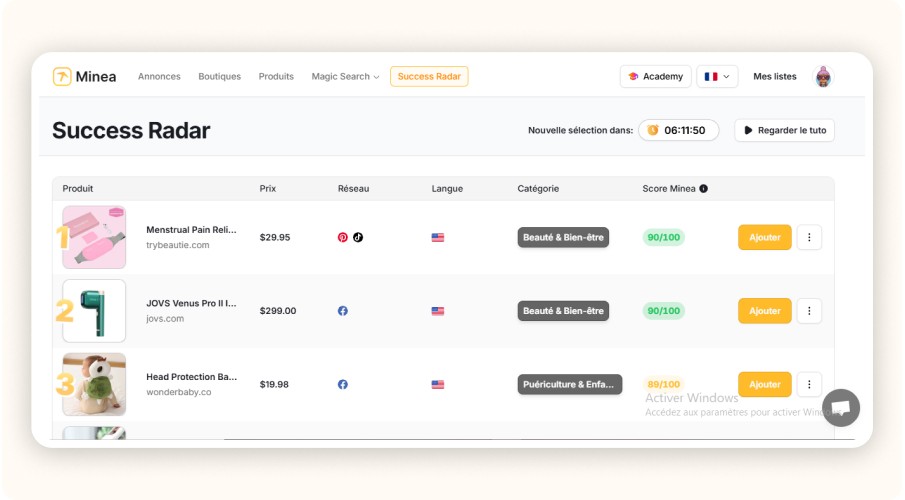905x500 pixels.
Task: Open the chat support bubble icon
Action: (x=841, y=408)
